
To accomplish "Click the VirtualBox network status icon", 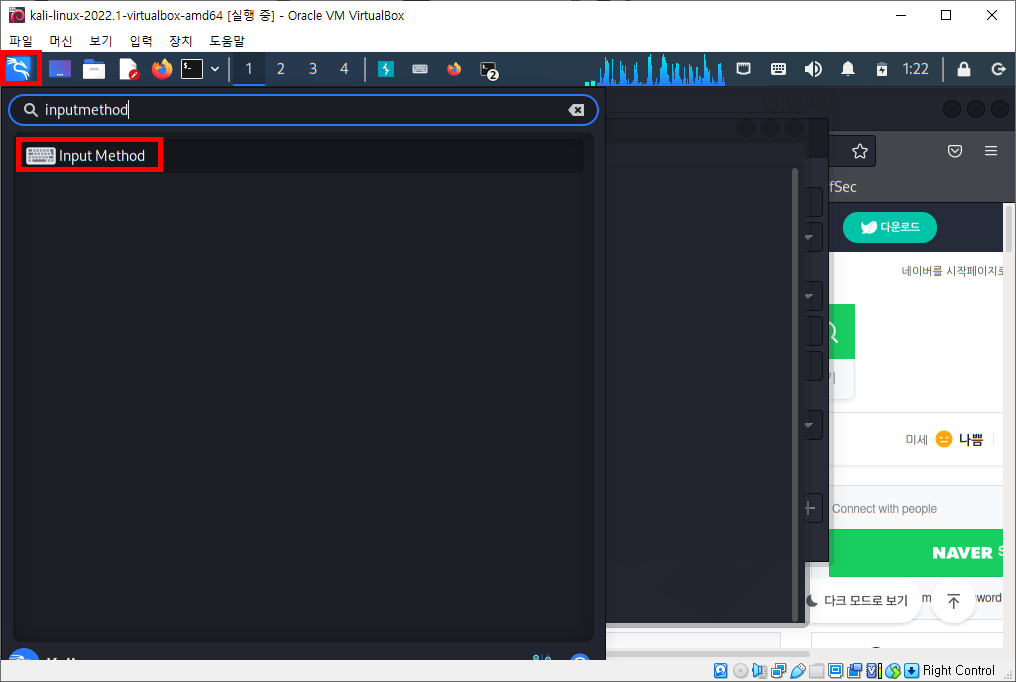I will click(778, 671).
